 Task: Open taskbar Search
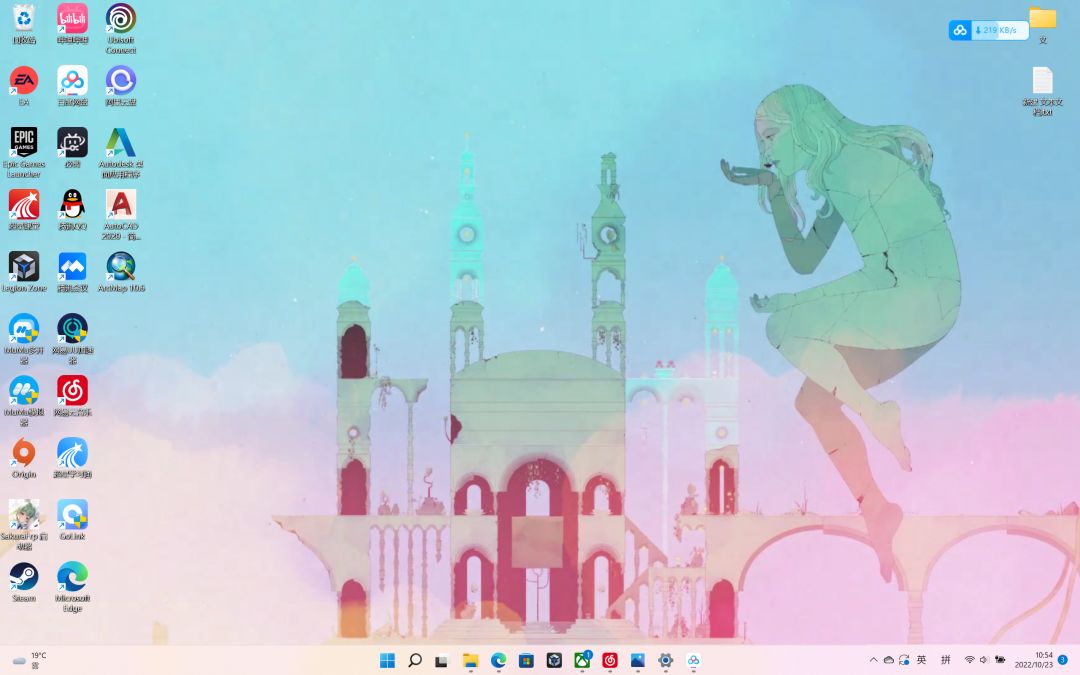(x=415, y=661)
